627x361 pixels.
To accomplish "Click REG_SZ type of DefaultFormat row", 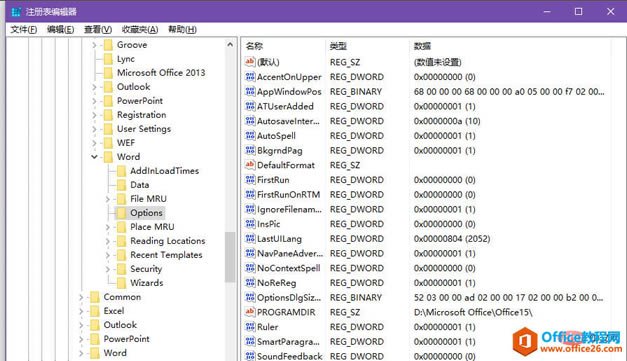I will click(345, 165).
